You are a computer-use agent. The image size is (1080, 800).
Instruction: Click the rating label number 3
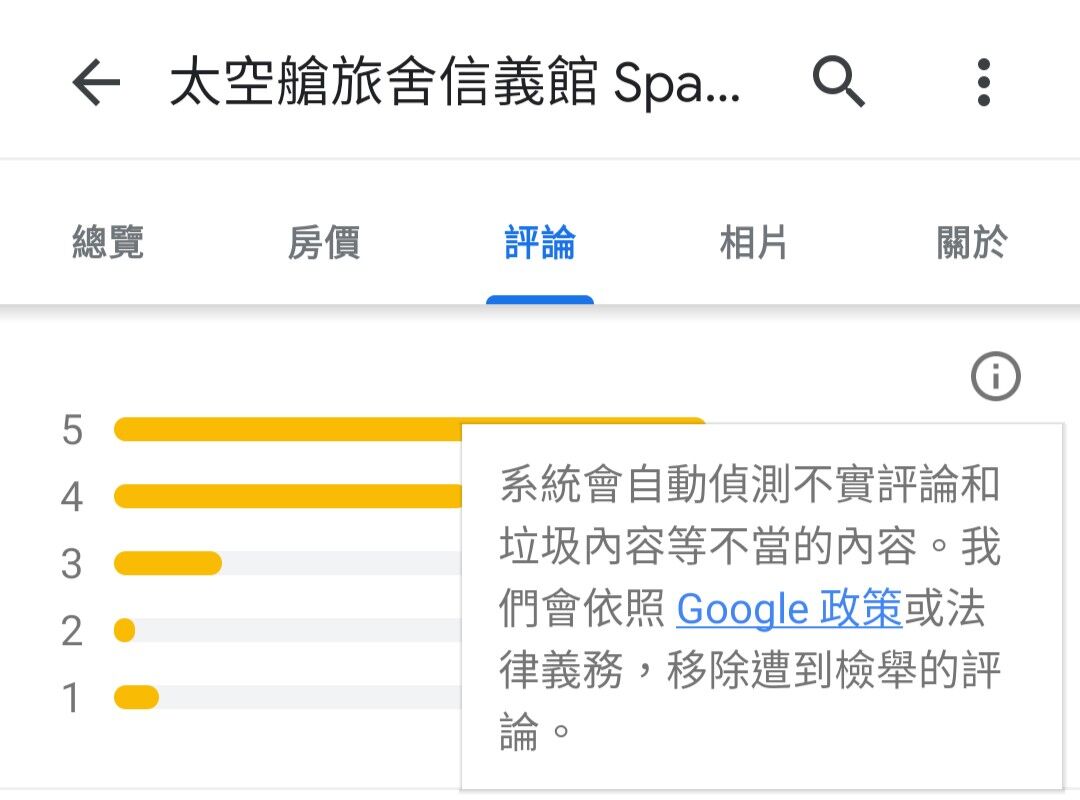click(x=72, y=564)
